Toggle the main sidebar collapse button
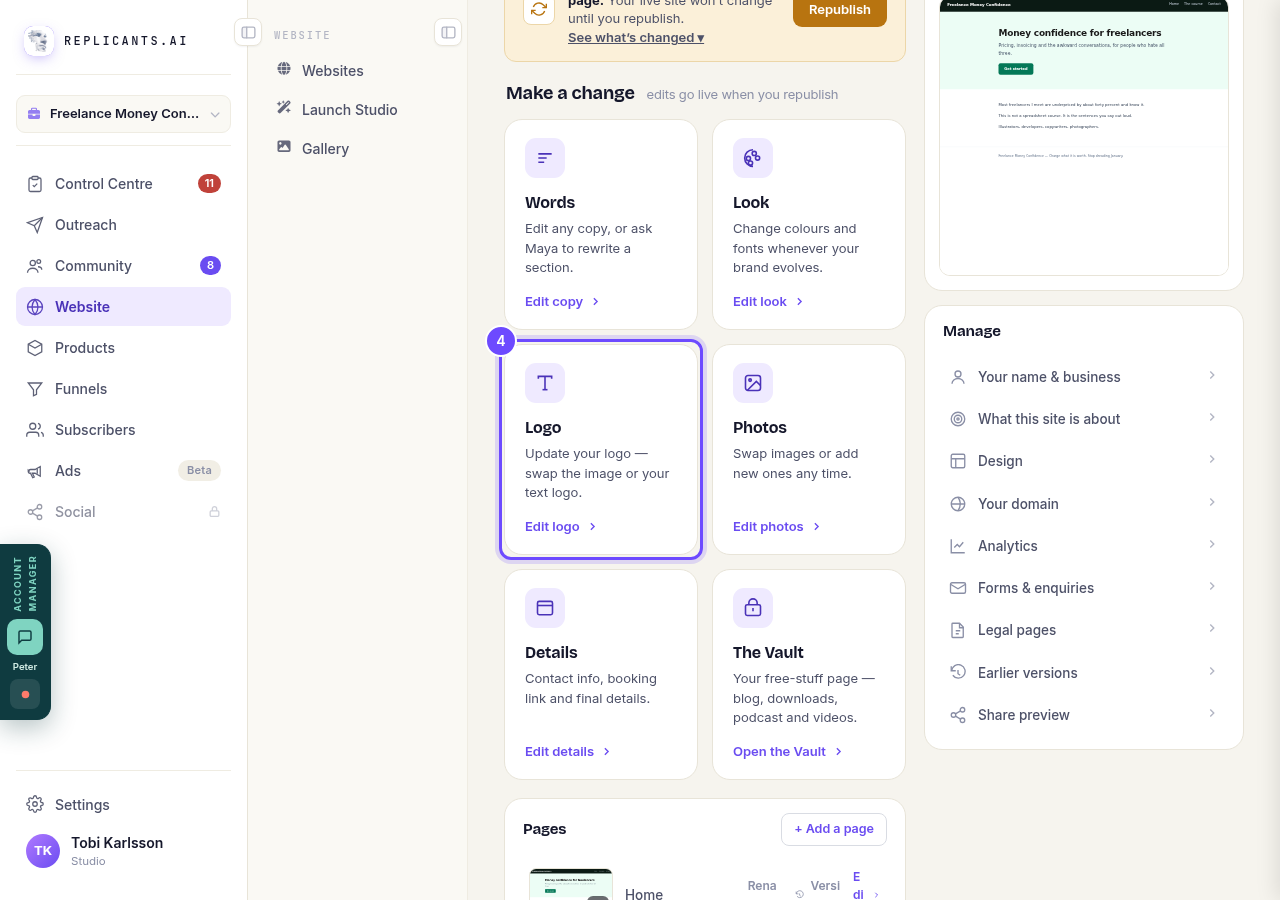Image resolution: width=1280 pixels, height=900 pixels. (x=248, y=32)
